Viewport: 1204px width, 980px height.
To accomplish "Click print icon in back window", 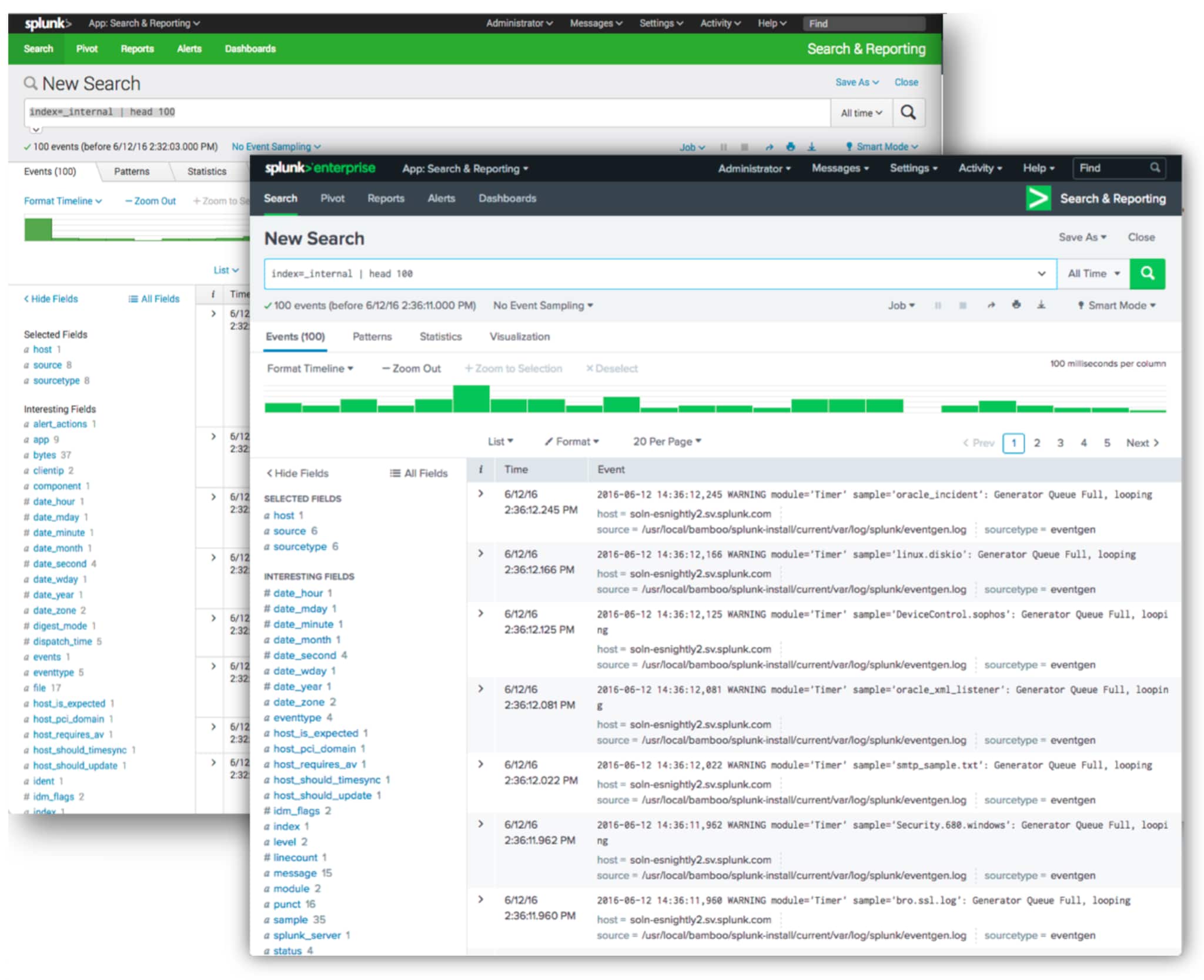I will pyautogui.click(x=790, y=146).
